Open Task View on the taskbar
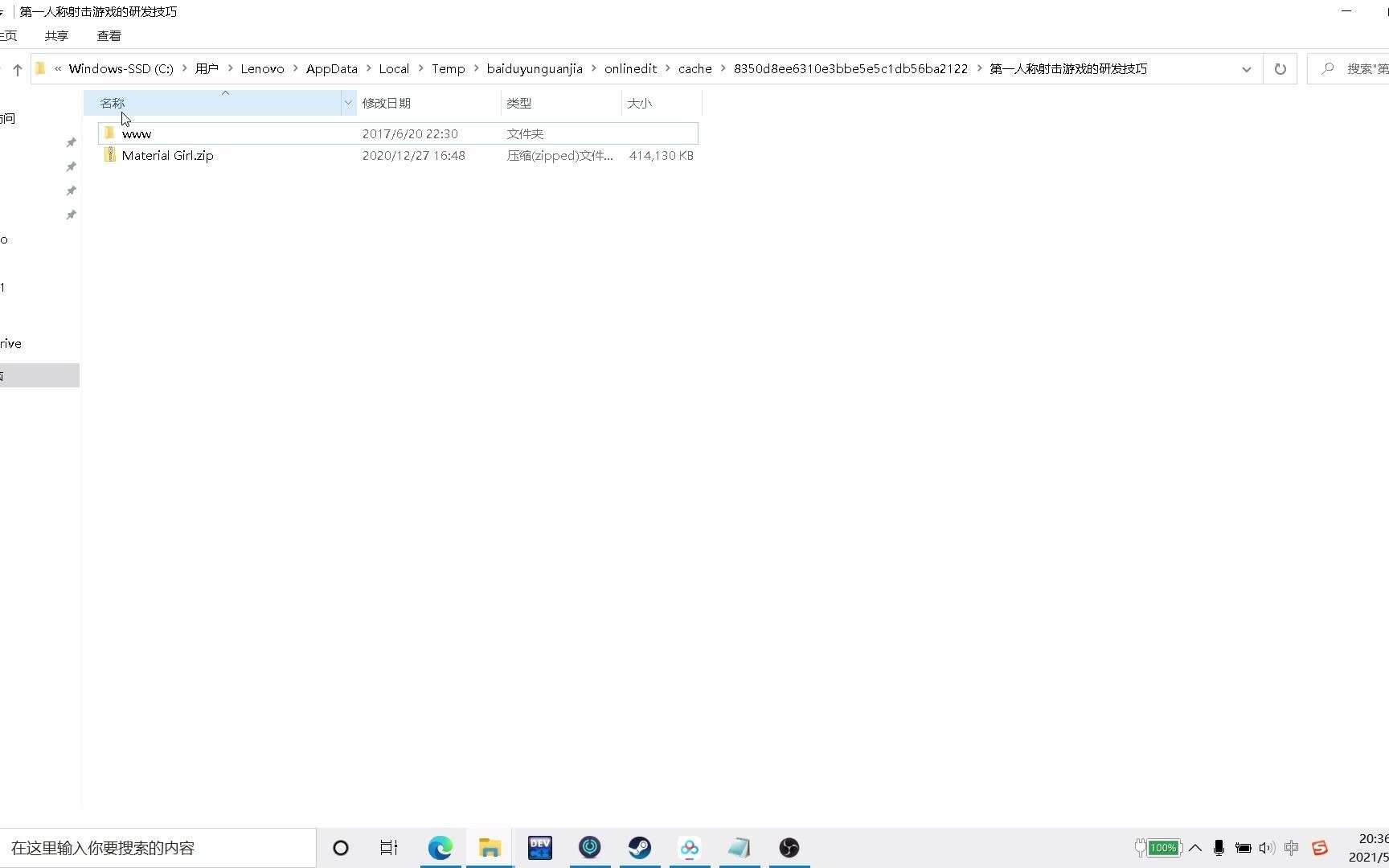 [389, 848]
